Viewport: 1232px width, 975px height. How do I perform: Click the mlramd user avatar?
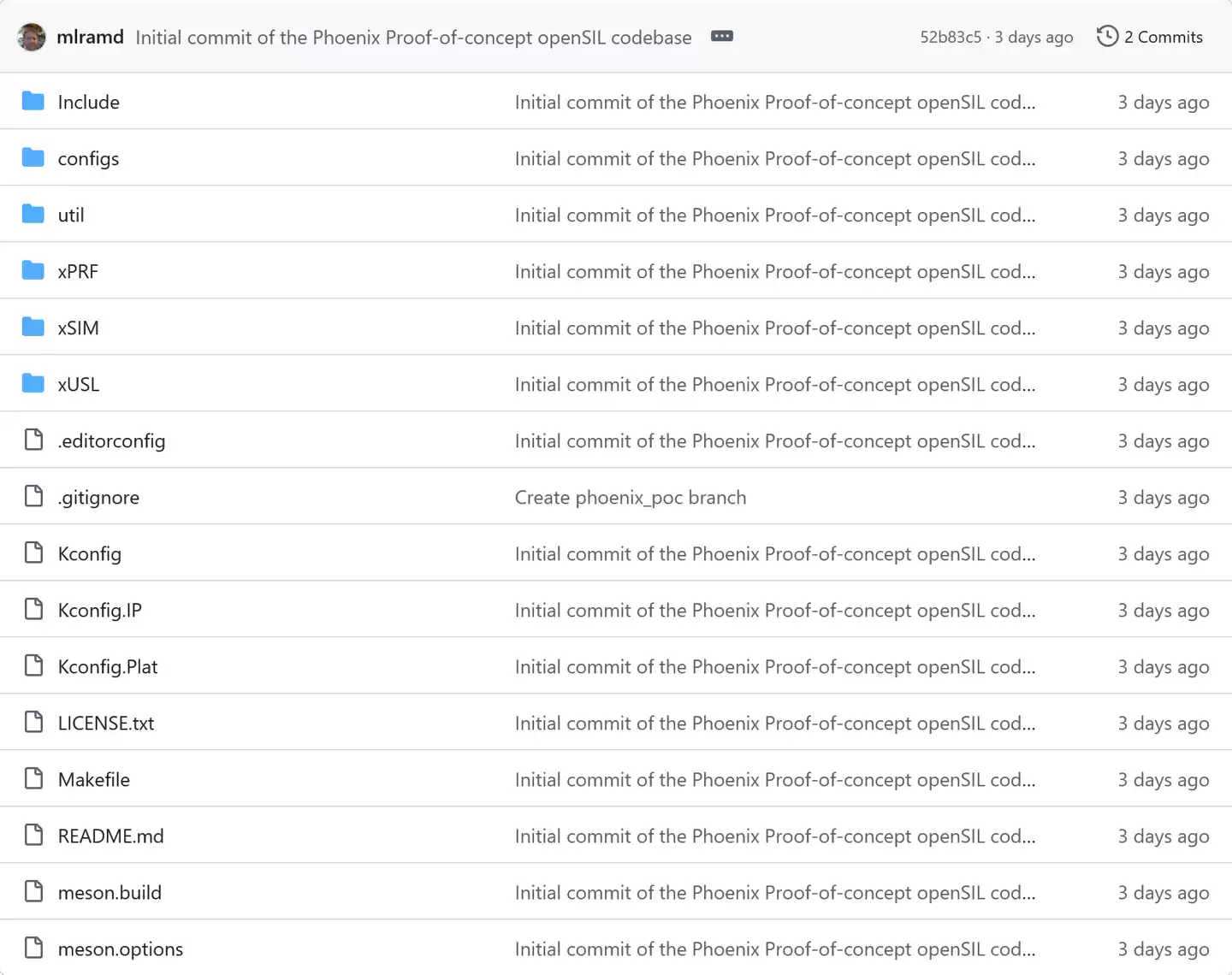(32, 37)
